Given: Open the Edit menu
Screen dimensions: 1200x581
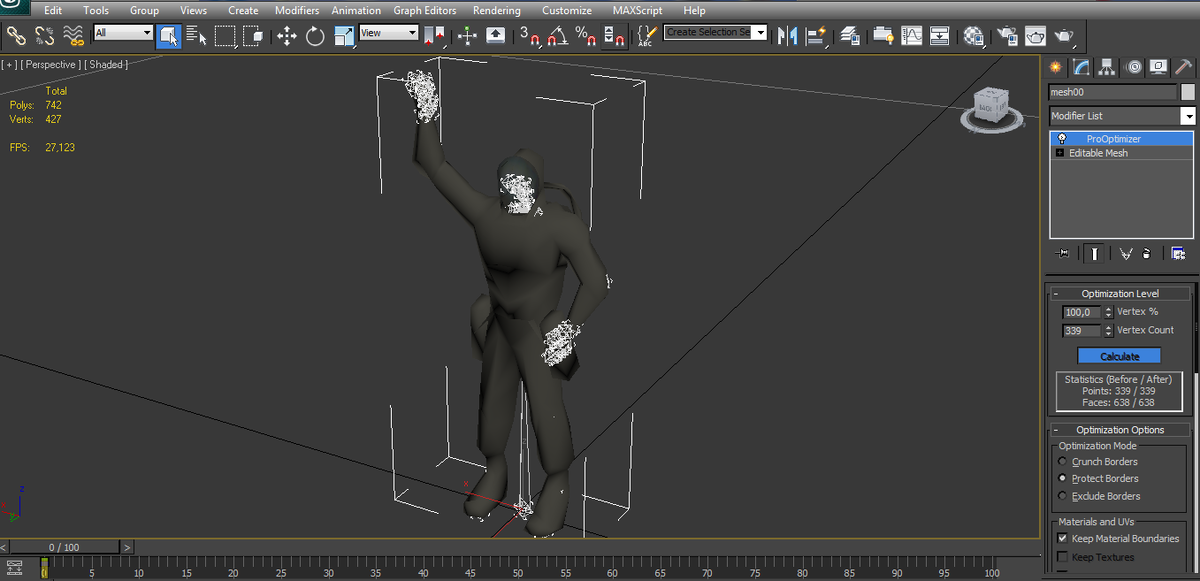Looking at the screenshot, I should point(53,10).
